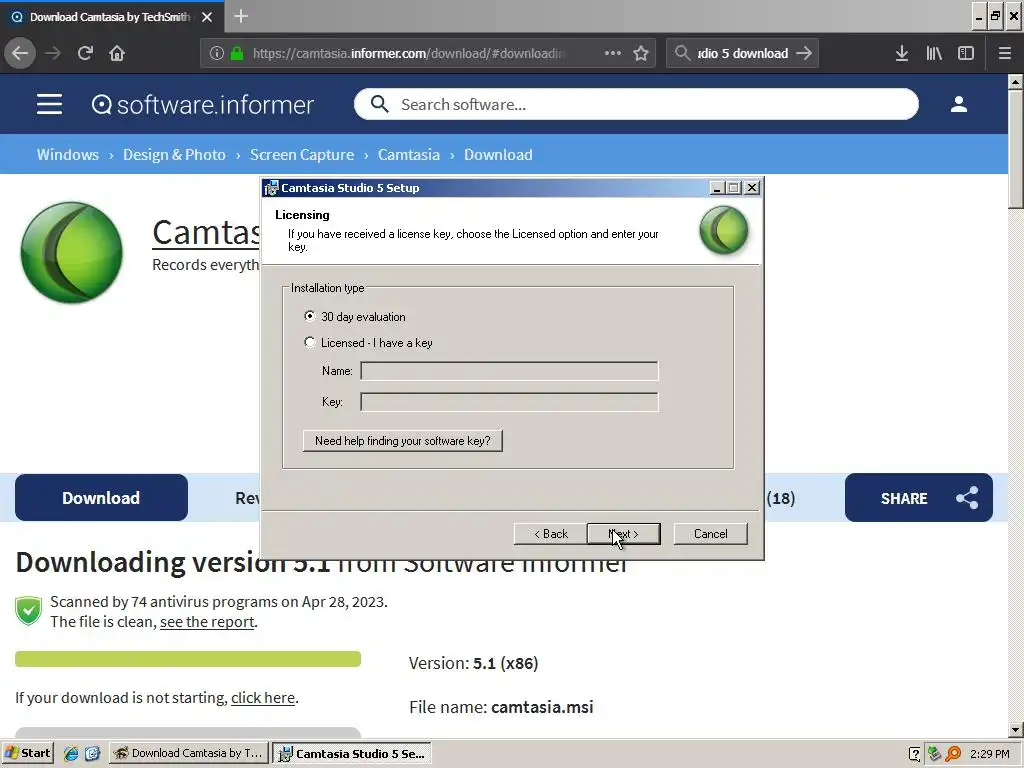The width and height of the screenshot is (1024, 768).
Task: Select the Licensed - I have a key option
Action: coord(310,342)
